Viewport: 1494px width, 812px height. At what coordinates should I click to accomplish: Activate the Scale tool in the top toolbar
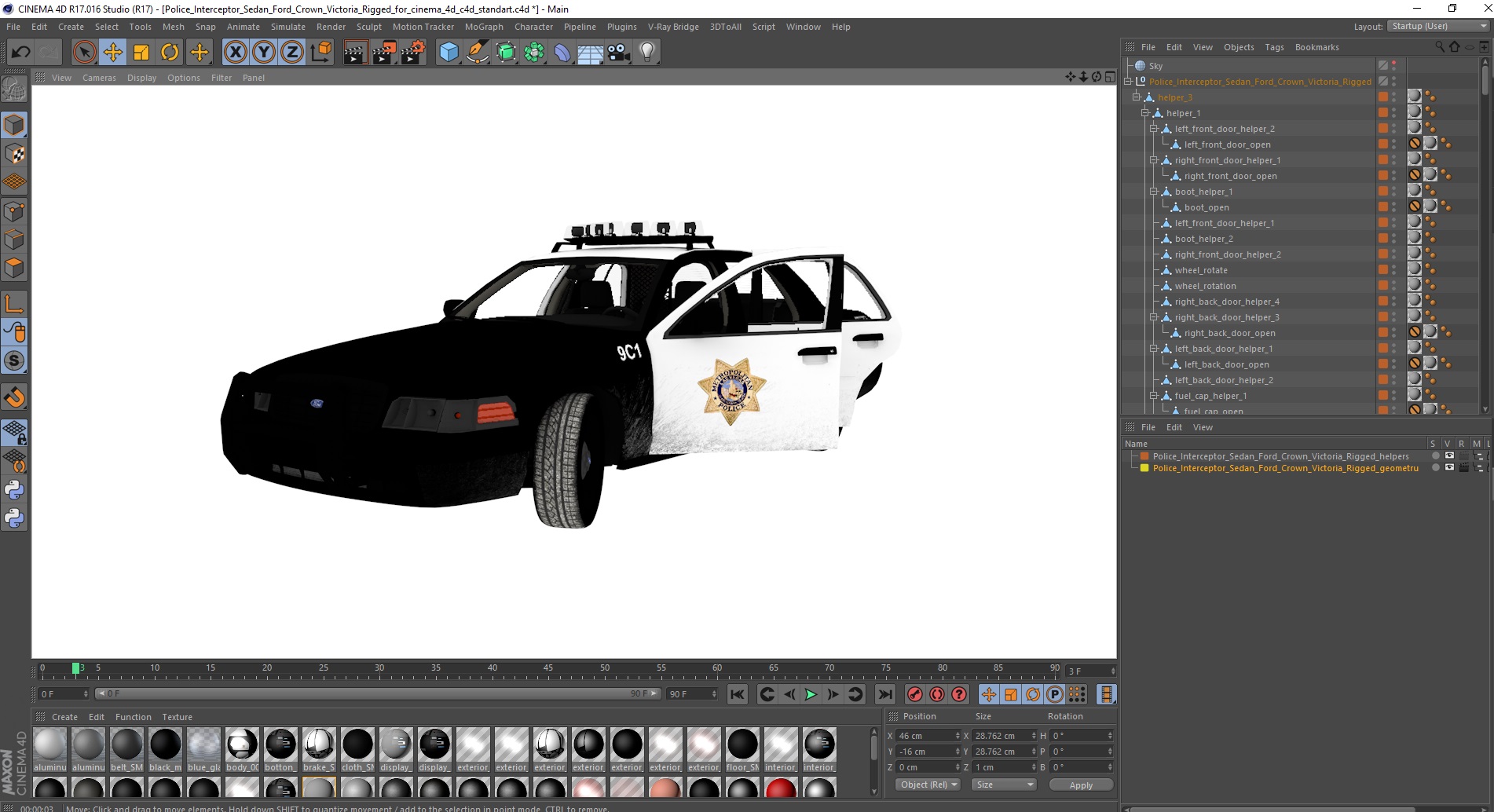tap(141, 53)
